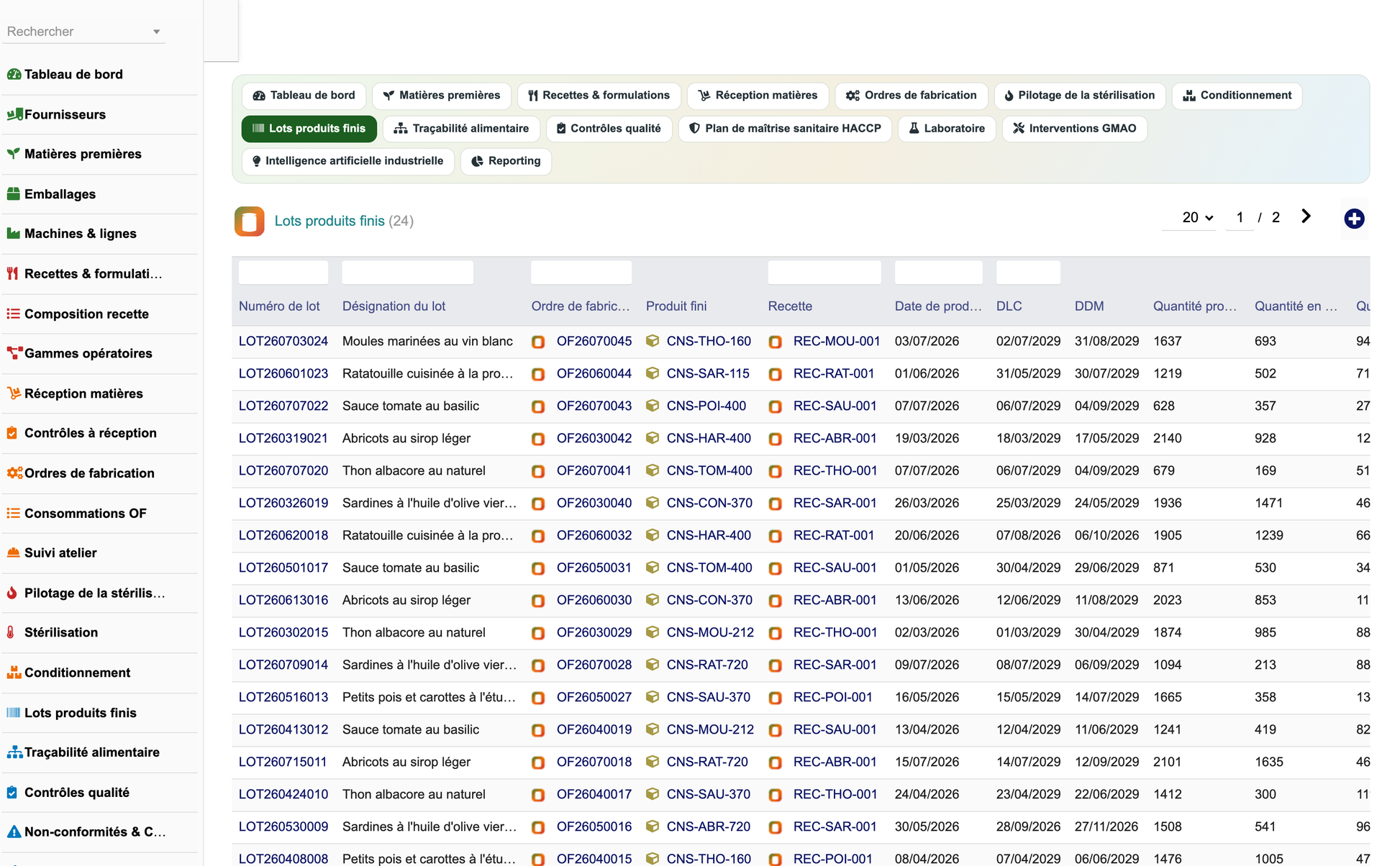This screenshot has width=1400, height=866.
Task: Open the Traçabilité alimentaire tab
Action: click(462, 129)
